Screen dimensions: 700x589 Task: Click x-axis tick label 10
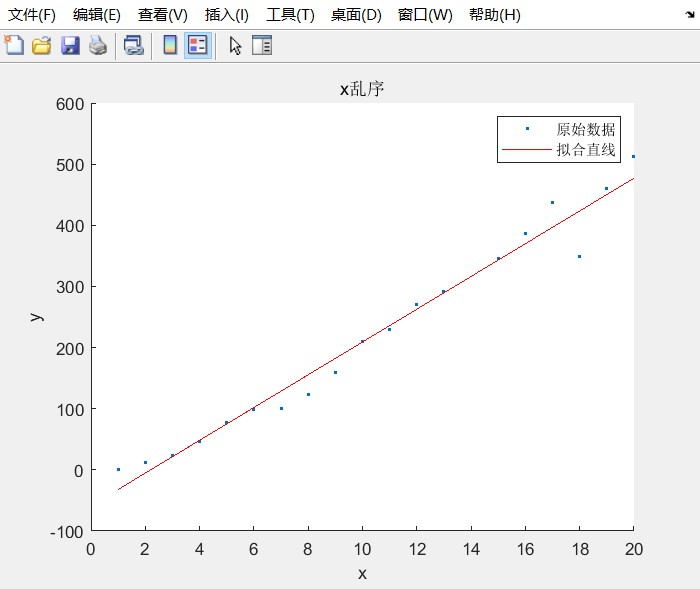tap(362, 549)
